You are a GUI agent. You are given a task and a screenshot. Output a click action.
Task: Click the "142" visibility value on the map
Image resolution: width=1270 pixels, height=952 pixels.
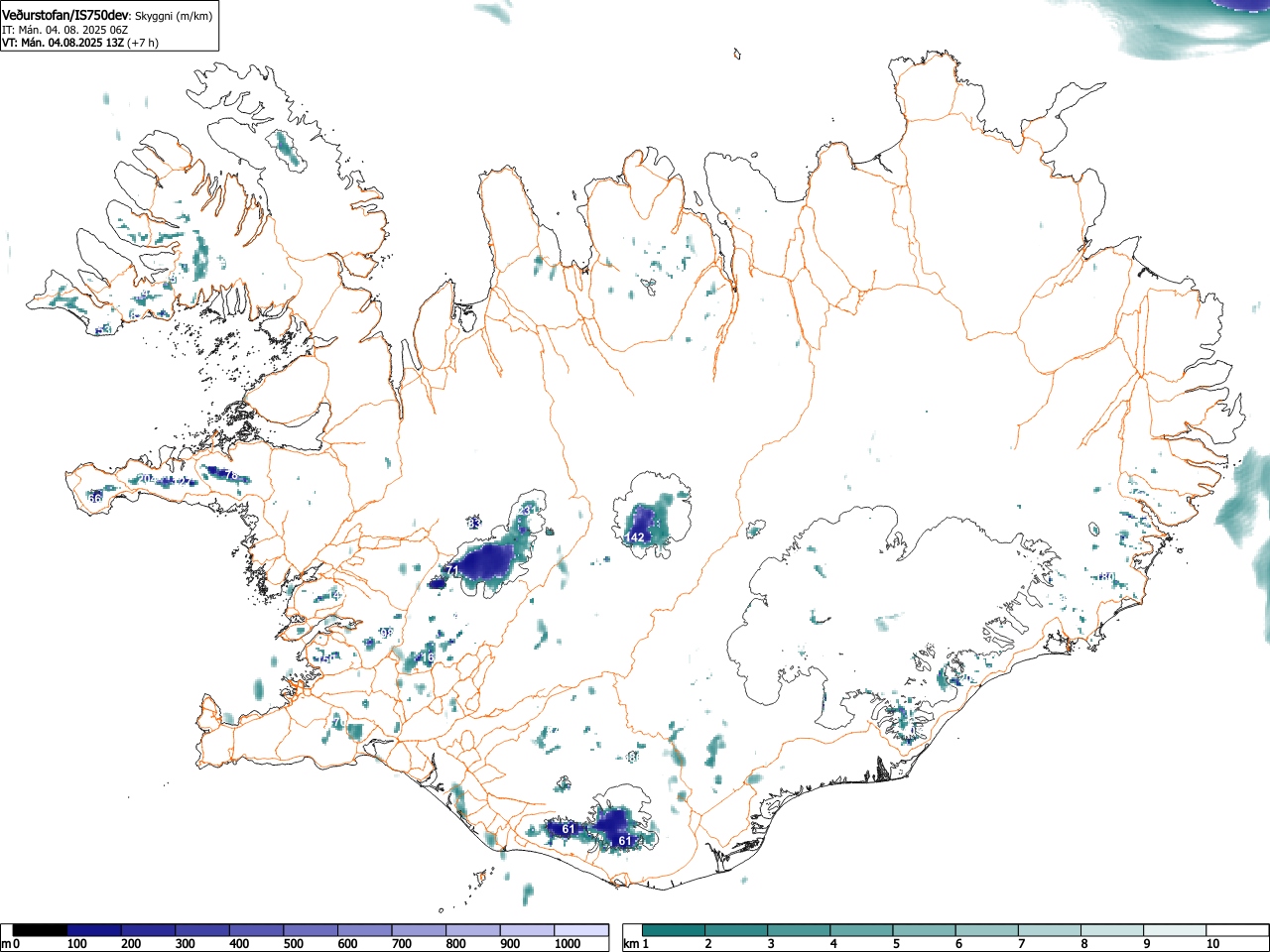[636, 536]
